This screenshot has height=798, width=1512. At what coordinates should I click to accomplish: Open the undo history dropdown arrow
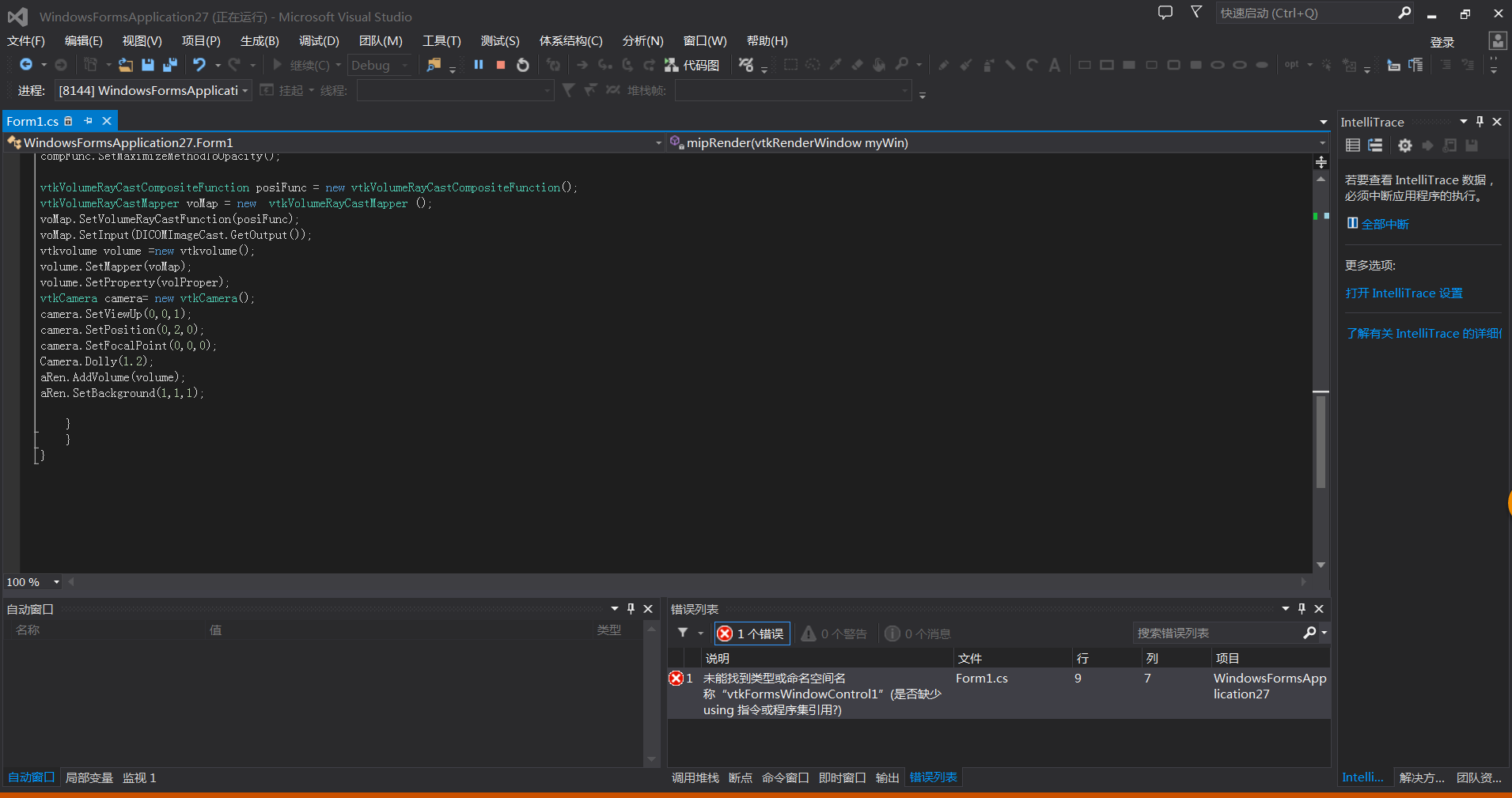click(218, 65)
